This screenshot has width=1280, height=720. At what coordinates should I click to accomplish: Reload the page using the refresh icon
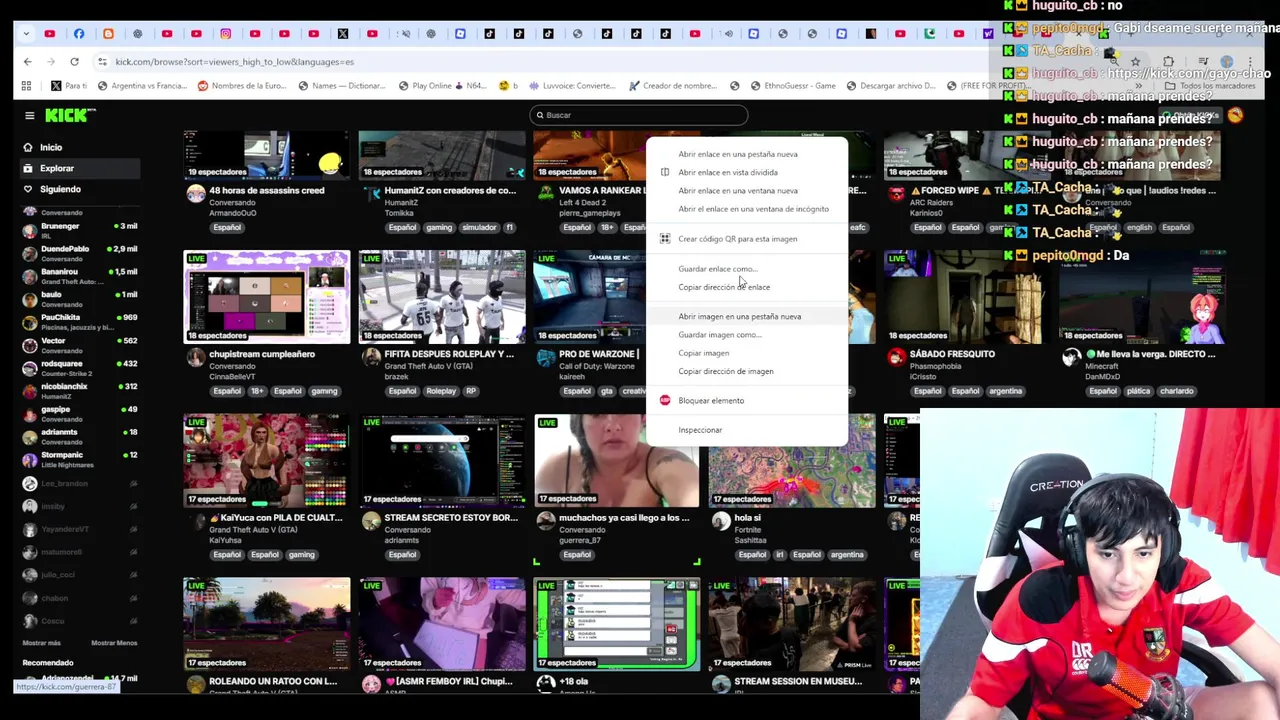pos(74,62)
